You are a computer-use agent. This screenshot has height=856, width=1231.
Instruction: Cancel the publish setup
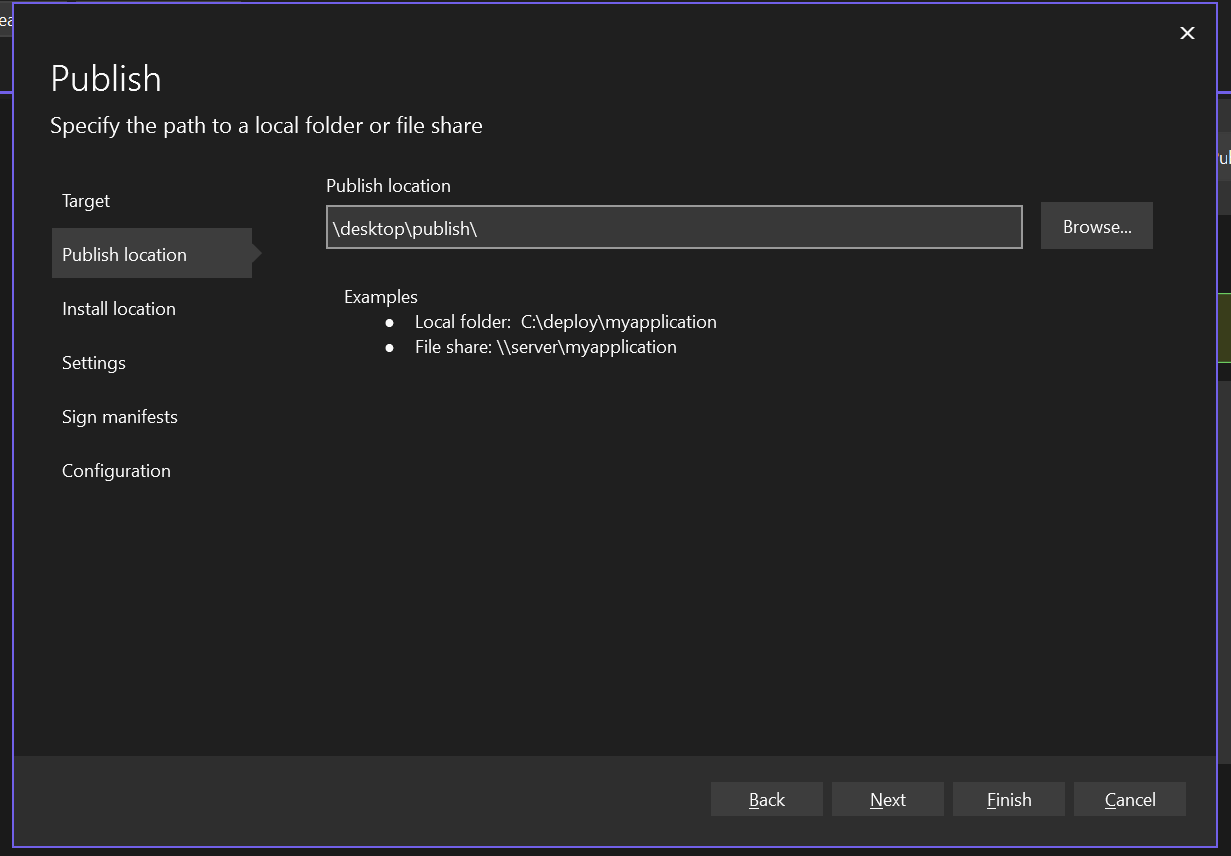point(1129,799)
